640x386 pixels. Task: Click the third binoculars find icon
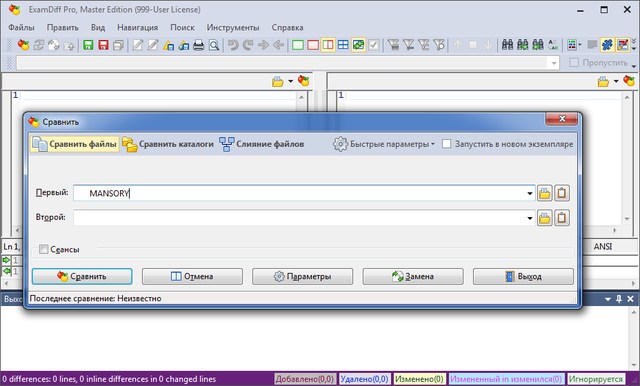point(538,44)
